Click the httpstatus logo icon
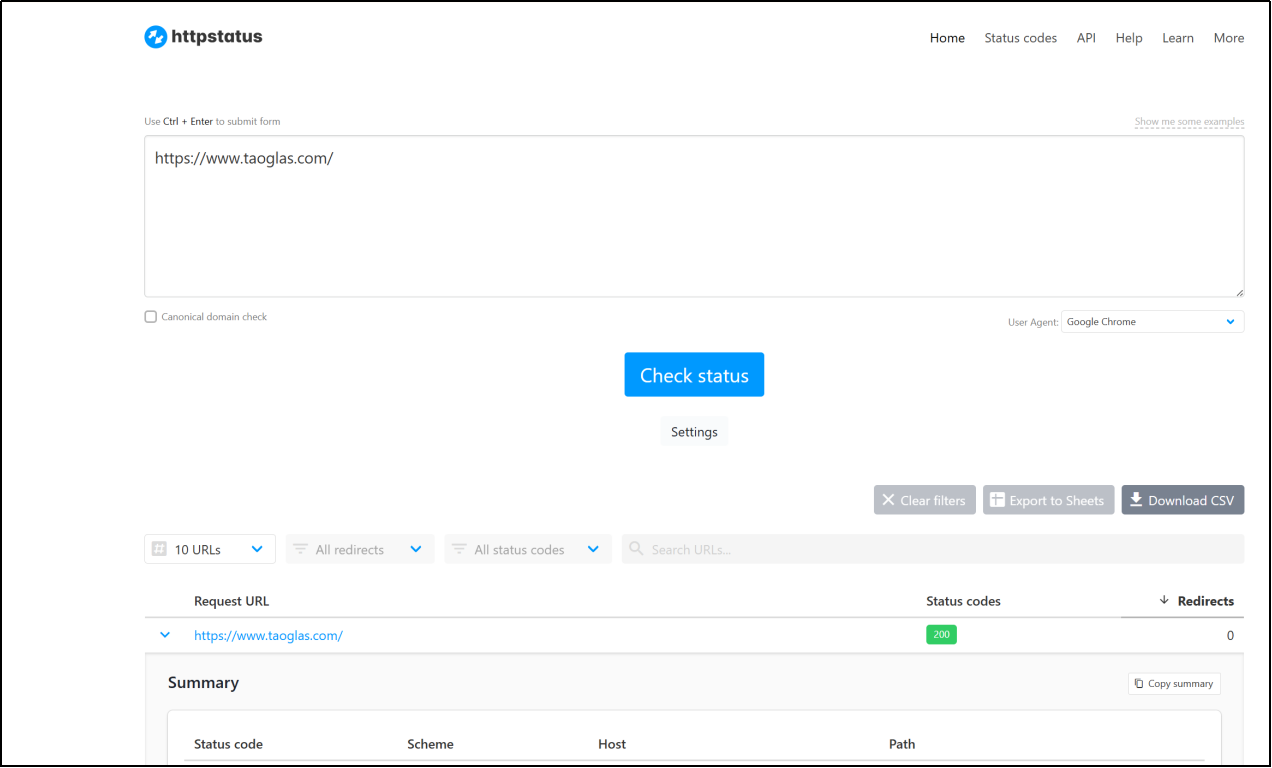 pos(155,37)
